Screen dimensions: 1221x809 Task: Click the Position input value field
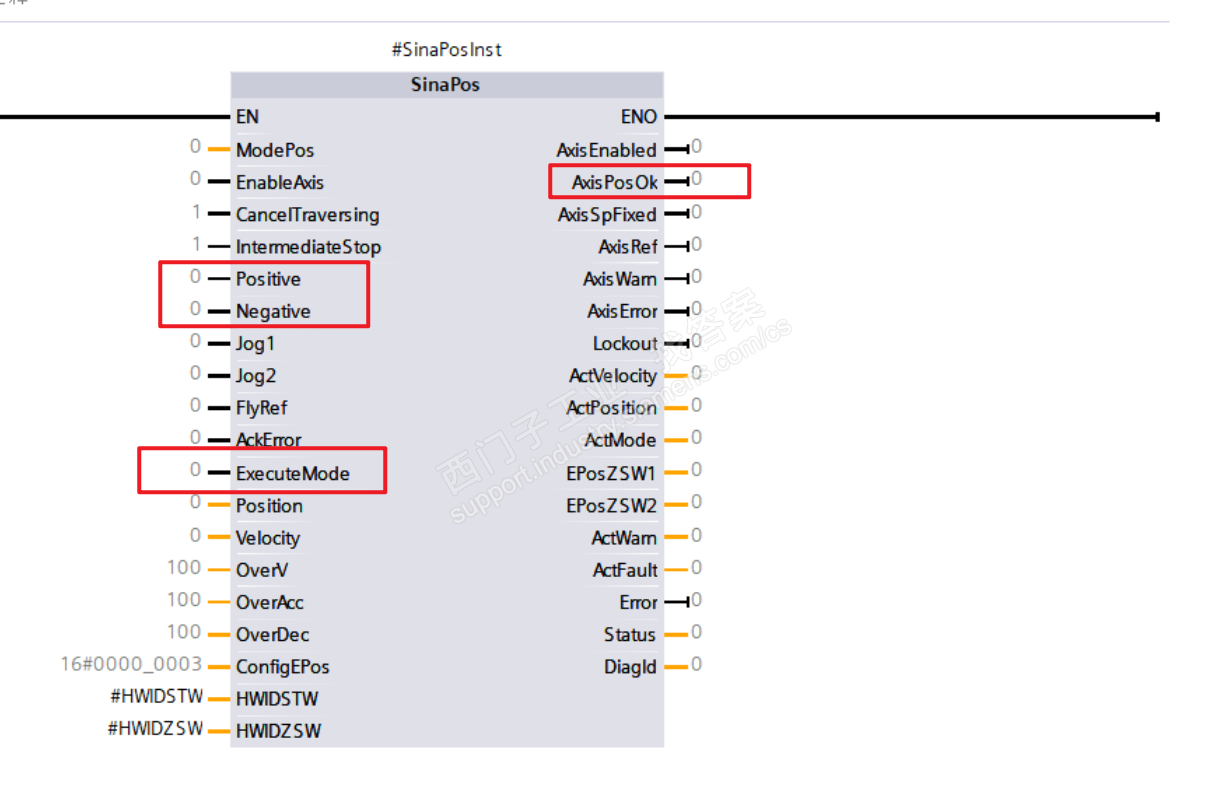pyautogui.click(x=195, y=504)
